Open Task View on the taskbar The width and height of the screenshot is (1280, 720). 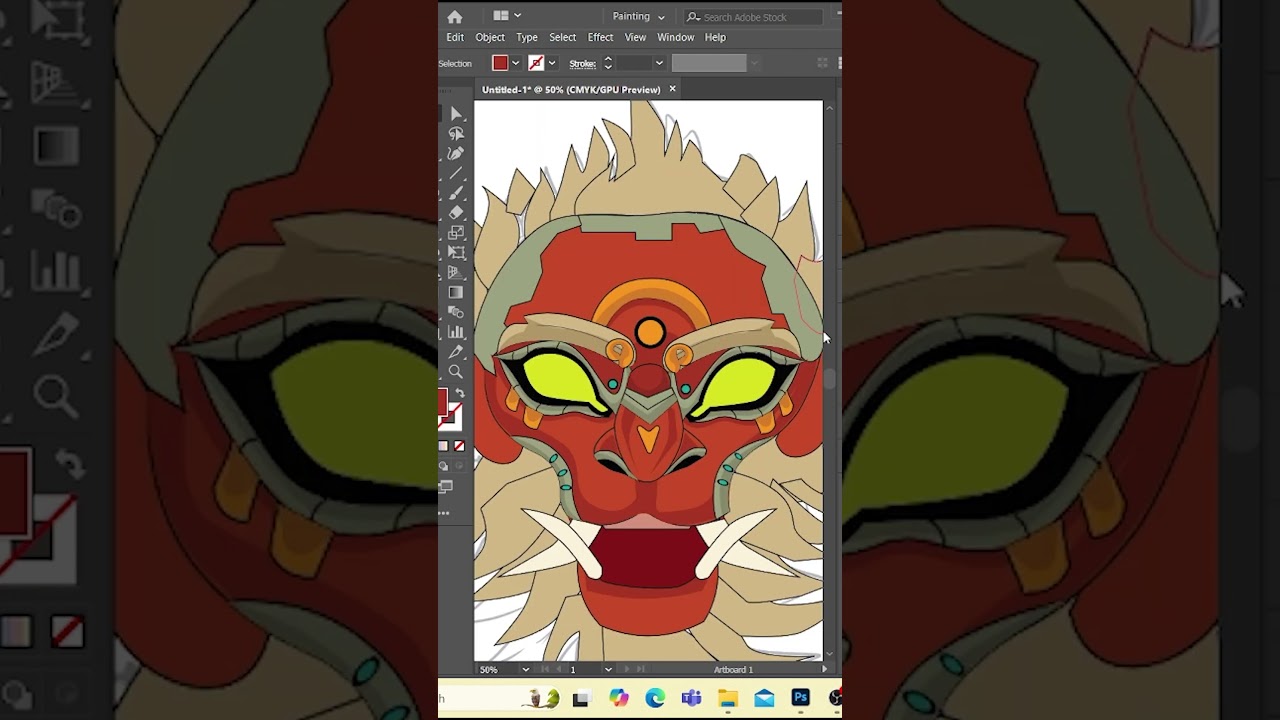tap(582, 698)
